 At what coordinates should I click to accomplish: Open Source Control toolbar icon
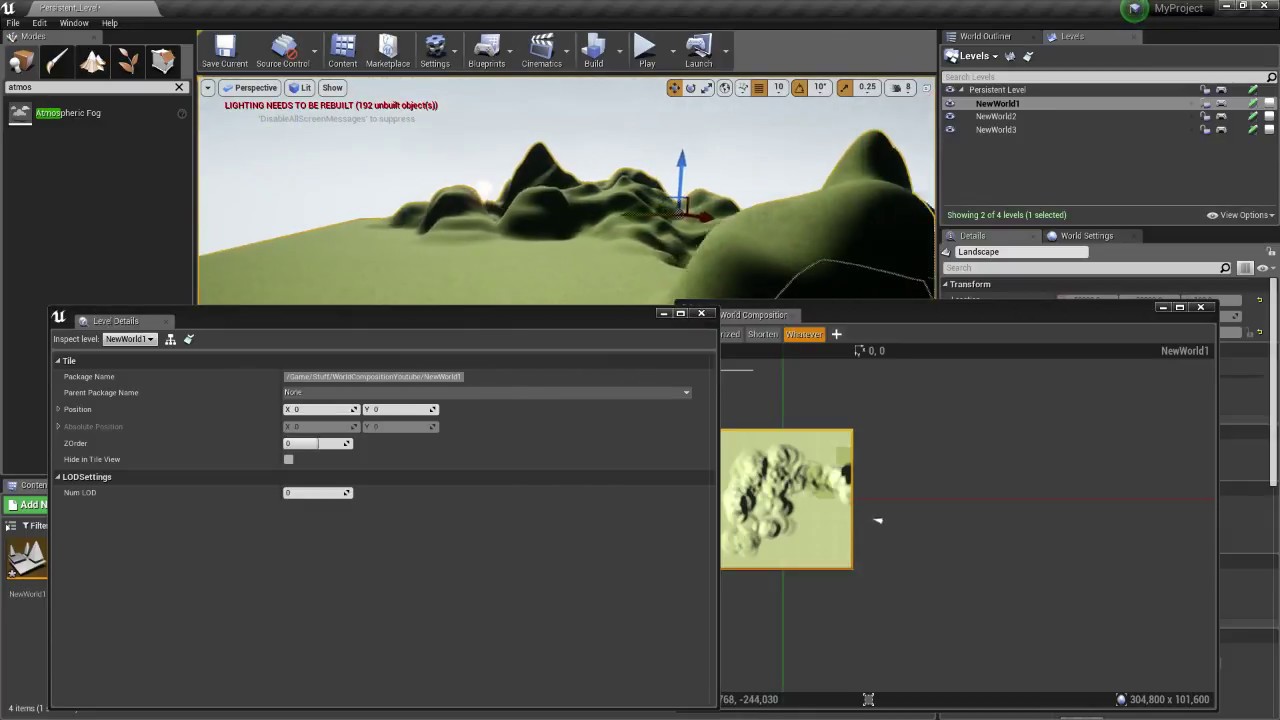pos(283,51)
